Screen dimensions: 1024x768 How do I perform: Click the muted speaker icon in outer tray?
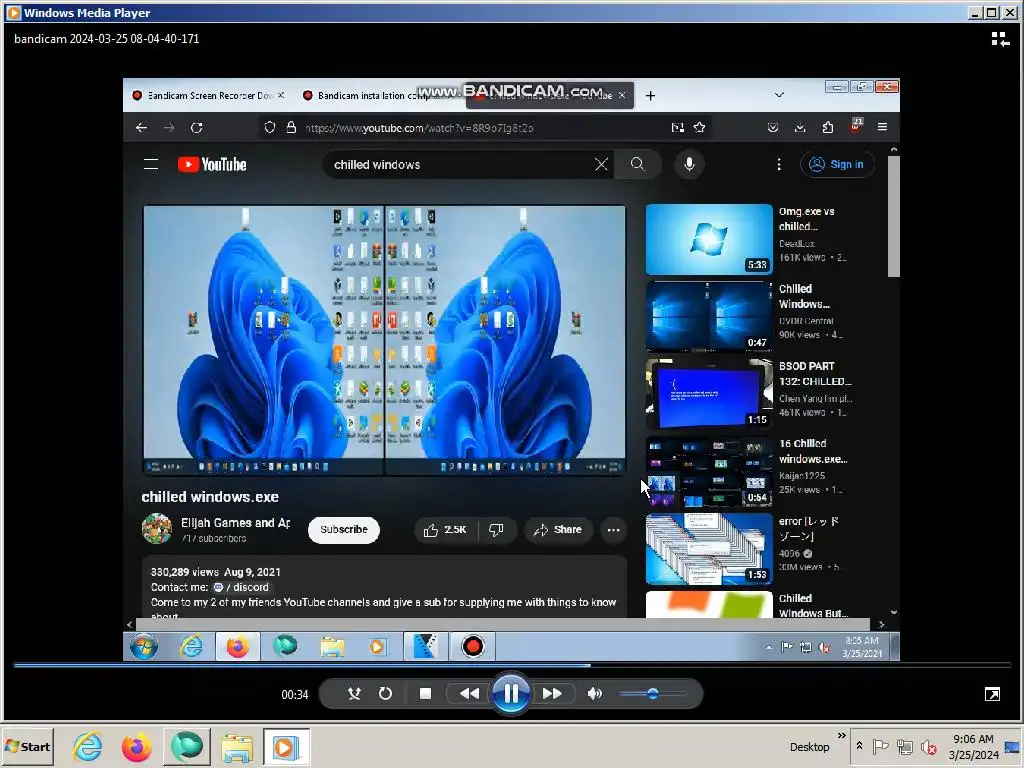[x=928, y=746]
